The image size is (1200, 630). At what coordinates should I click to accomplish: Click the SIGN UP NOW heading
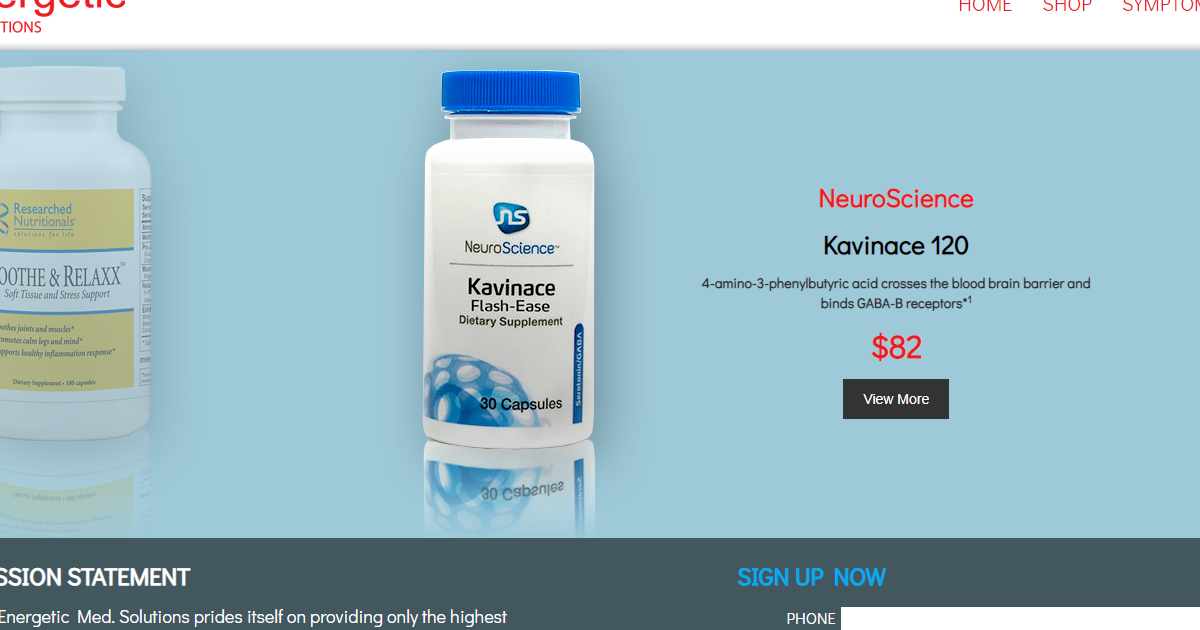coord(811,577)
